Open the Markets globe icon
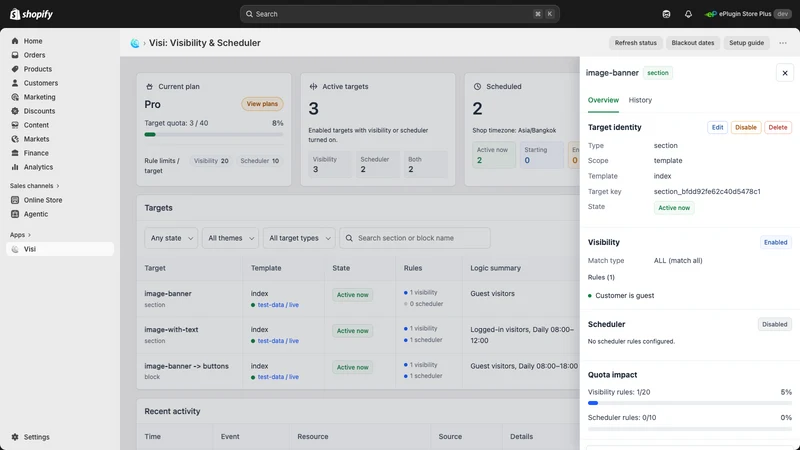 pyautogui.click(x=15, y=139)
